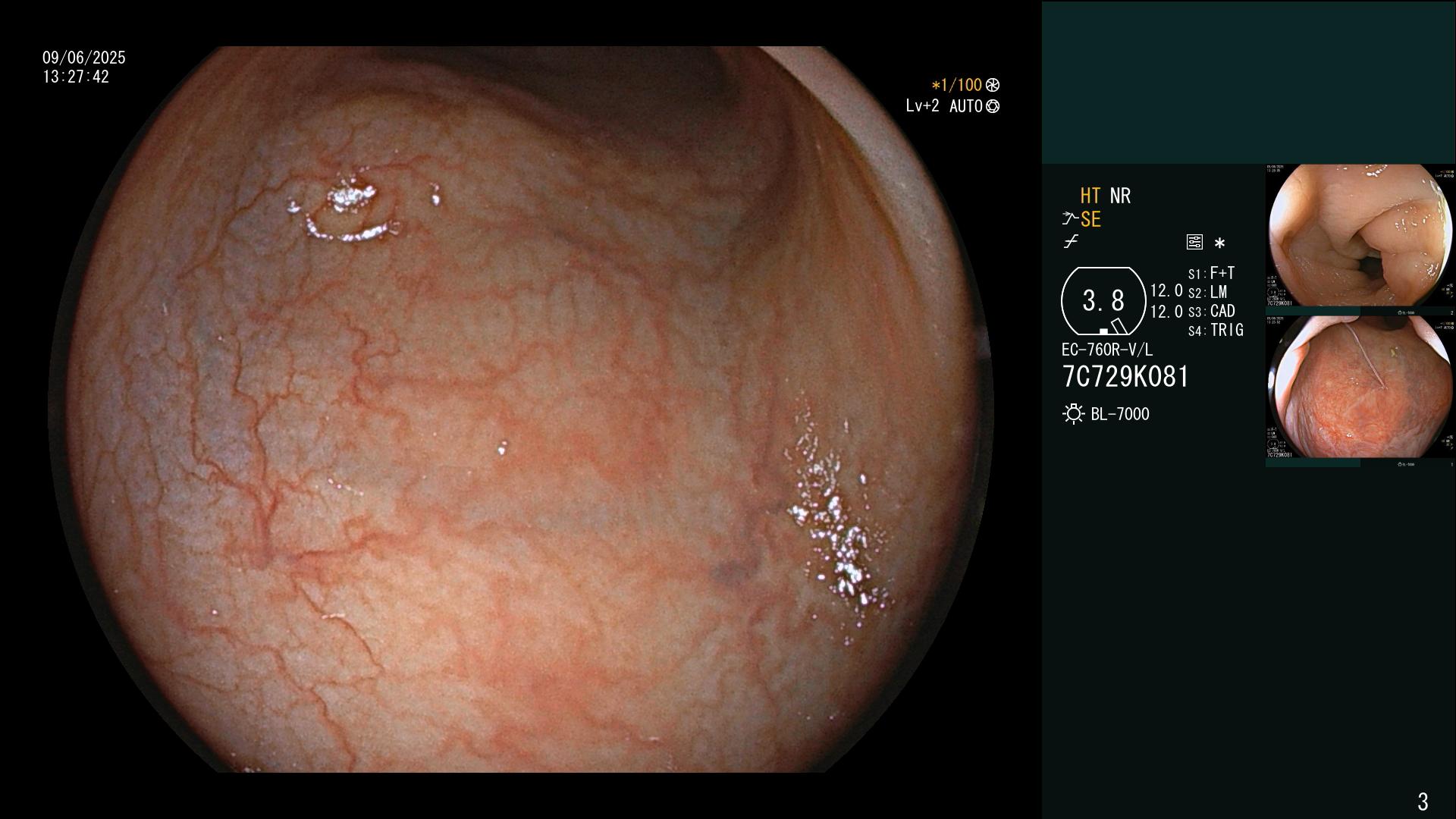Click the main endoscopic live image
Screen dimensions: 1456x819
[x=522, y=409]
